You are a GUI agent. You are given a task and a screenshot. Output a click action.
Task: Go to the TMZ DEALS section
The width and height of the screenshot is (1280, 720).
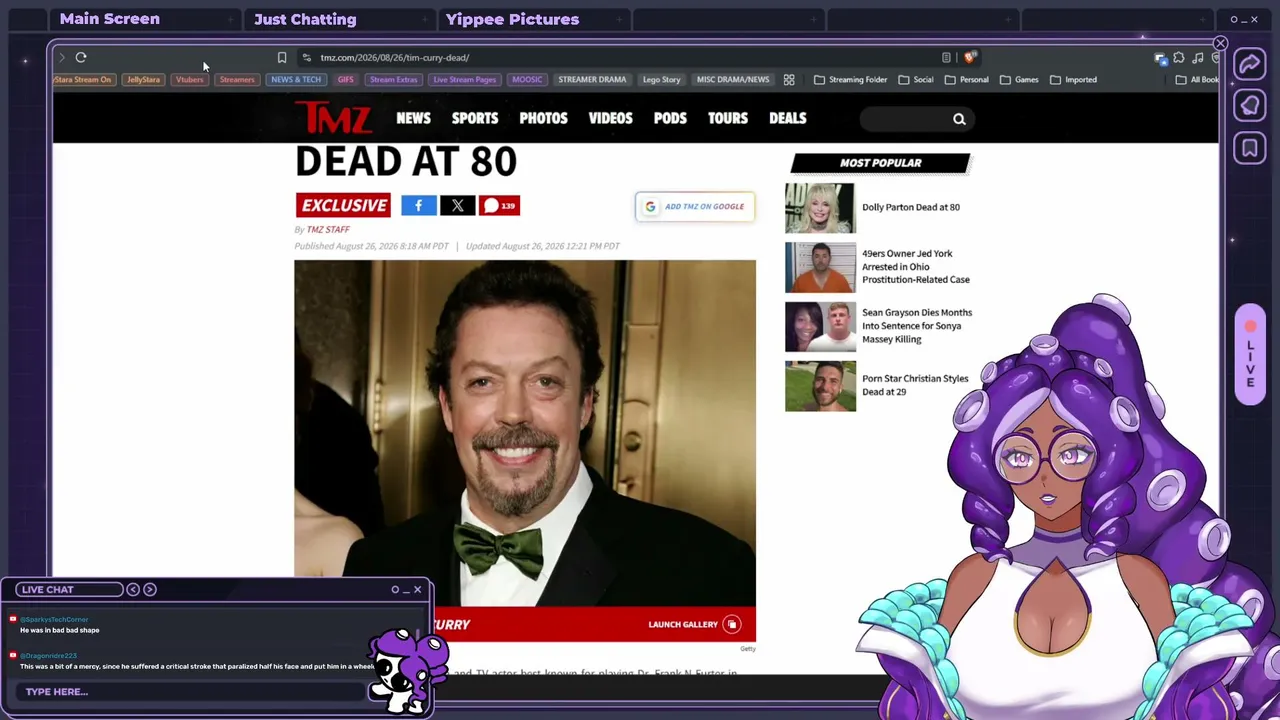[x=787, y=118]
